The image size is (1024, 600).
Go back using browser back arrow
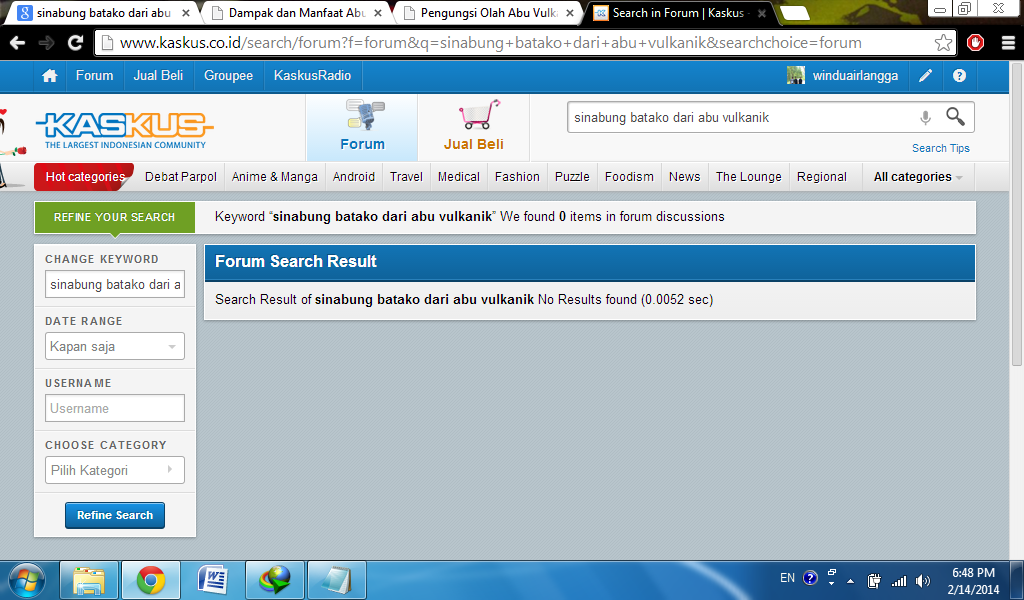18,43
